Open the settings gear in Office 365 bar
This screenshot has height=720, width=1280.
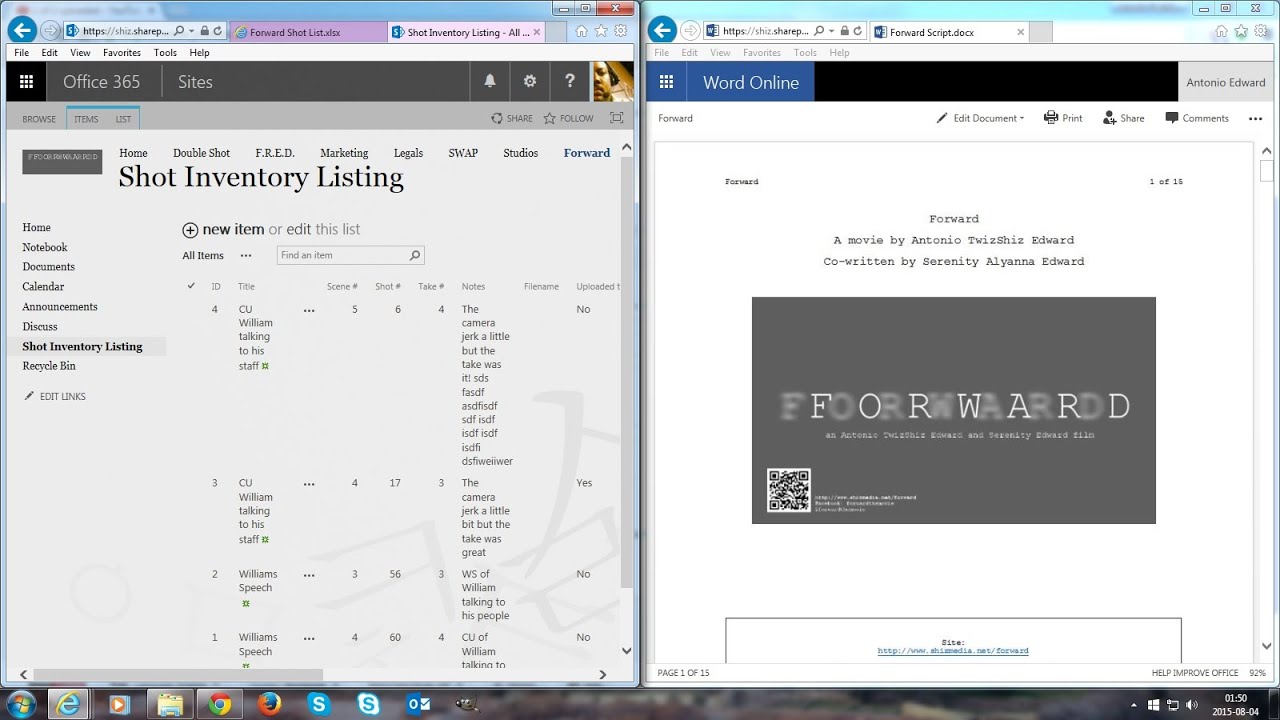(x=530, y=82)
